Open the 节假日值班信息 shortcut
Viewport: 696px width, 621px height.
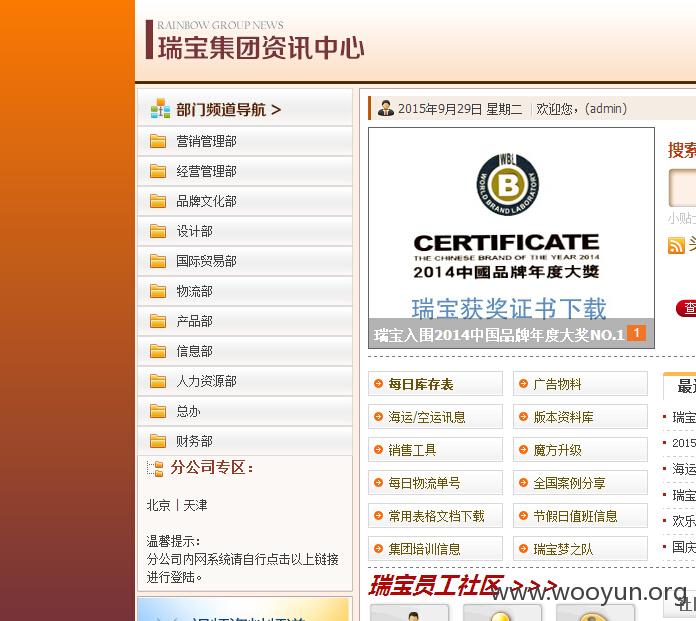[580, 516]
